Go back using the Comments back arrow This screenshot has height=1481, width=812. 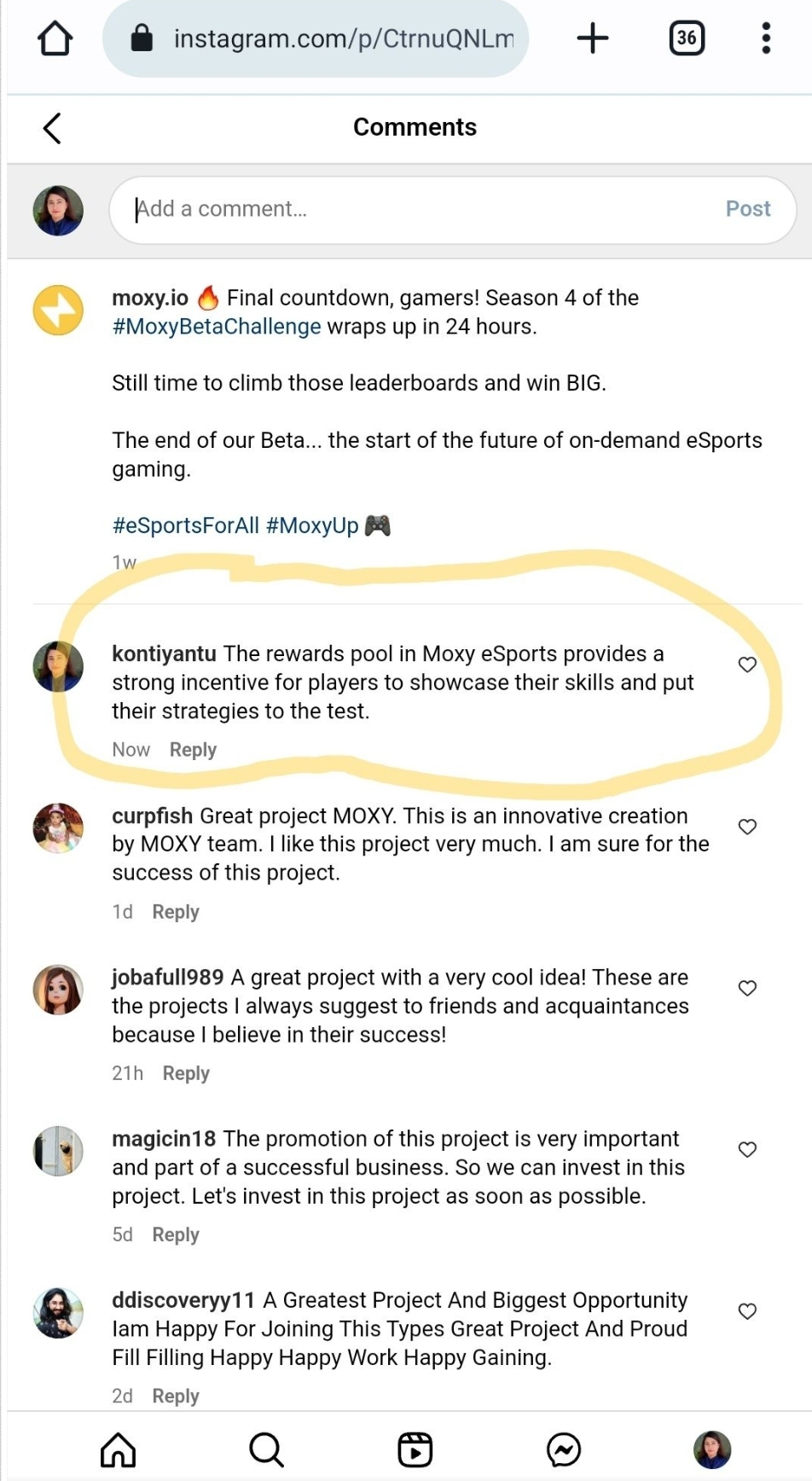(x=52, y=128)
